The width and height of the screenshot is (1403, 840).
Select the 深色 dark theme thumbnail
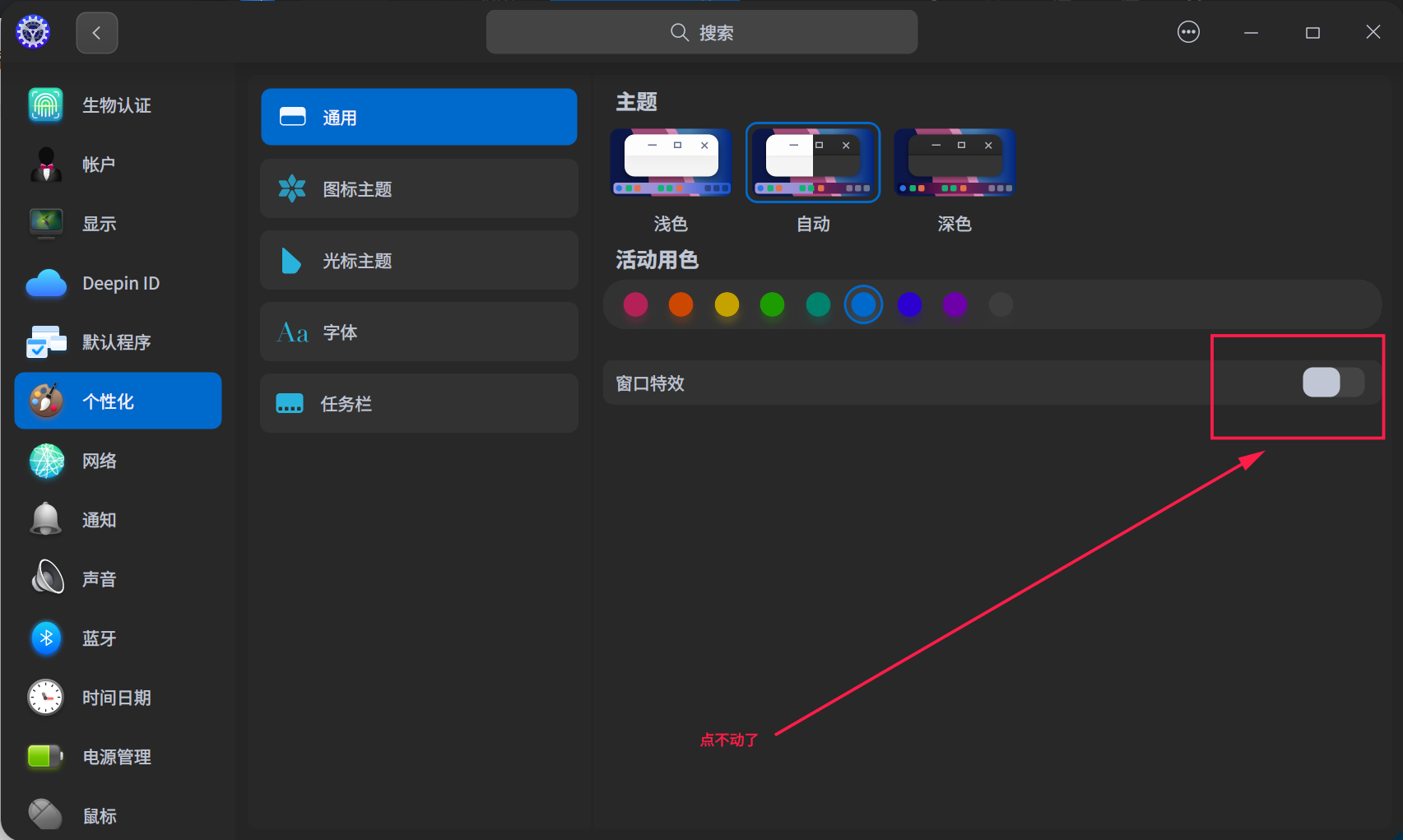pyautogui.click(x=955, y=162)
